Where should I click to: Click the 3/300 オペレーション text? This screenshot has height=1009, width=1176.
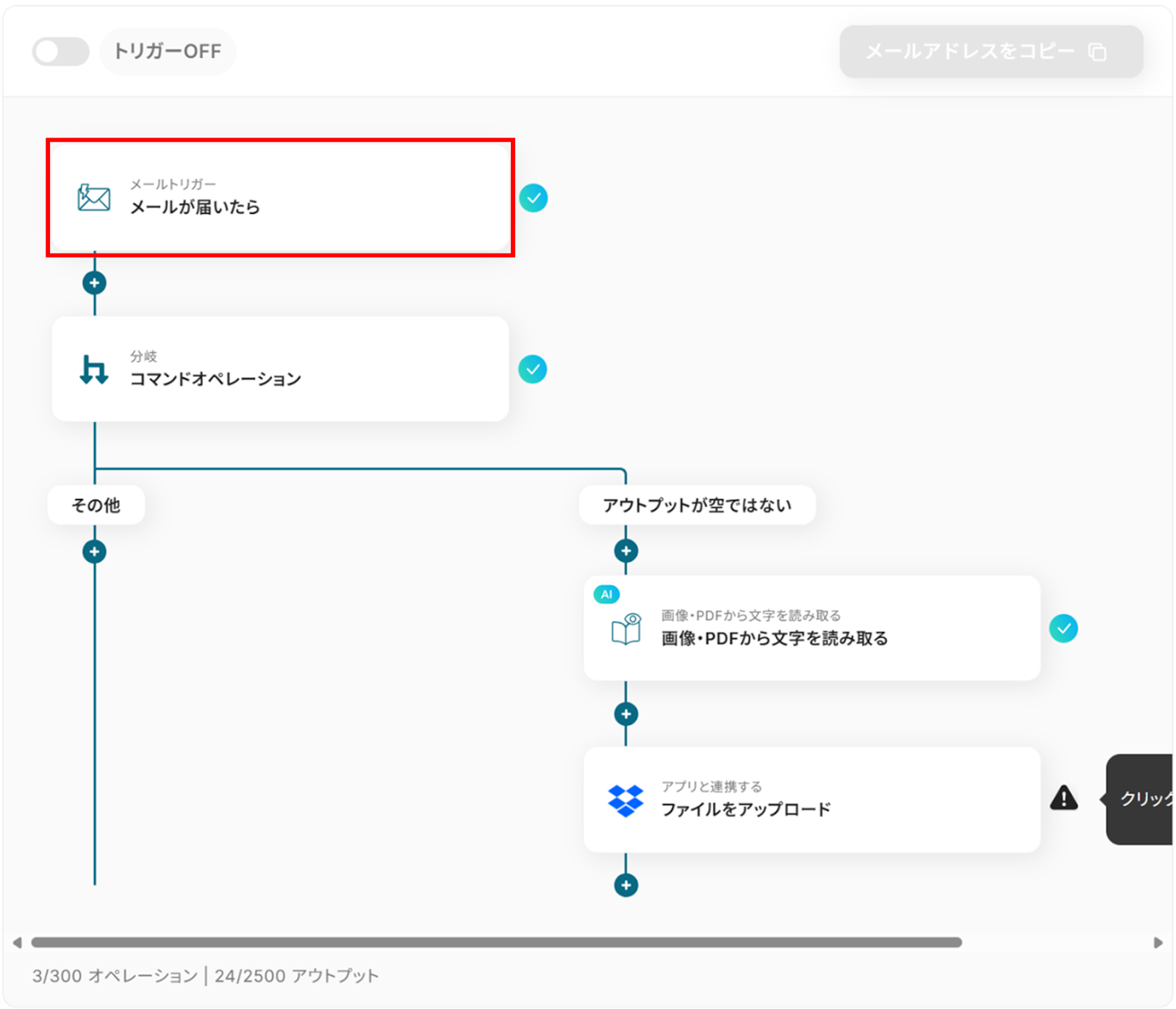115,976
